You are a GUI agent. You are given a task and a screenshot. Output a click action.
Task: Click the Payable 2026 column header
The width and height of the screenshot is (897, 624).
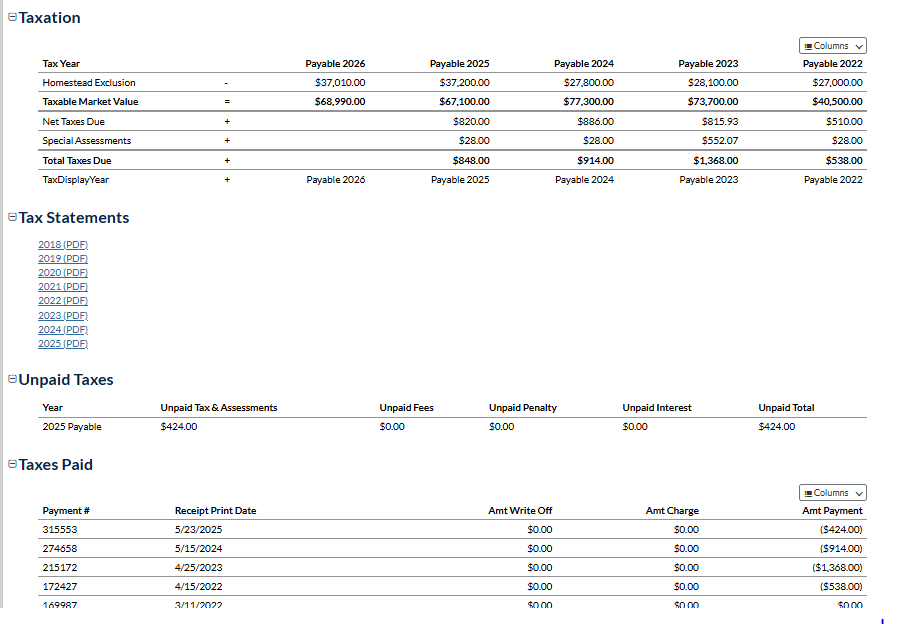pos(335,64)
